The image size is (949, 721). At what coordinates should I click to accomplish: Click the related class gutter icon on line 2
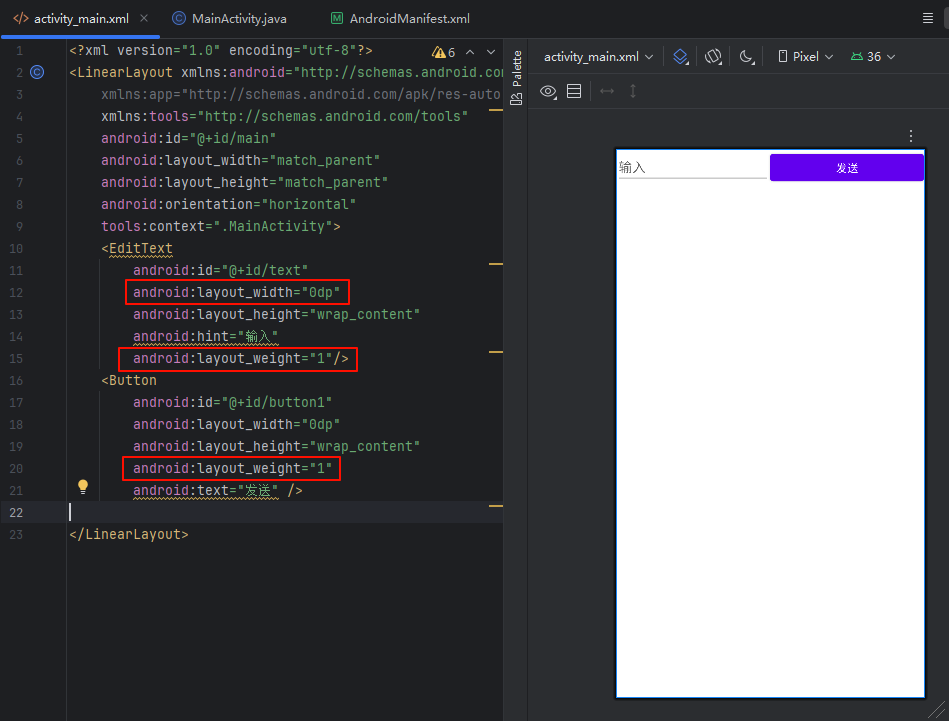click(x=37, y=73)
